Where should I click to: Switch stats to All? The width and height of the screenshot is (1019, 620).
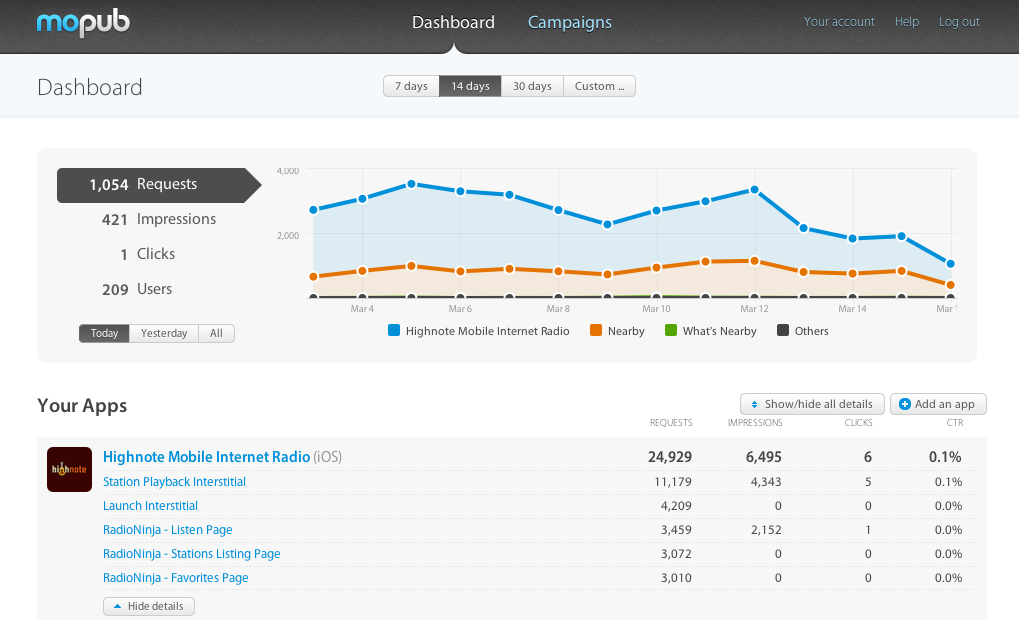coord(216,333)
